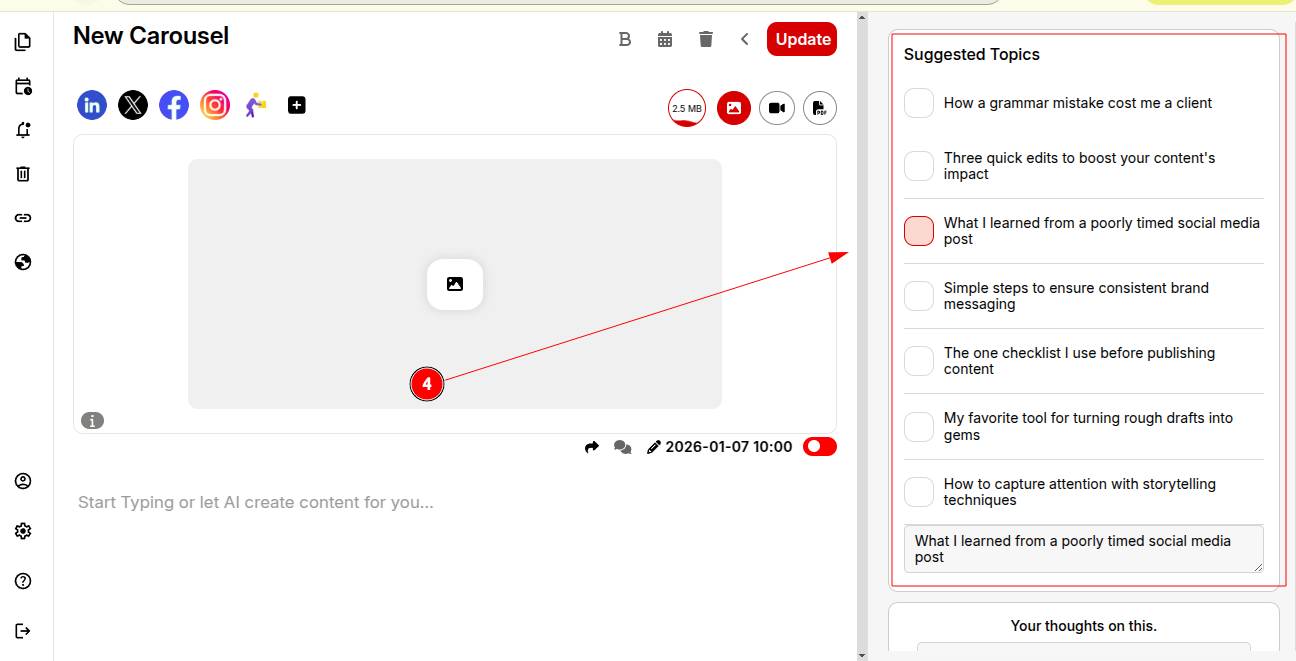Screen dimensions: 1296x661
Task: Click the video upload camera icon
Action: pyautogui.click(x=777, y=108)
